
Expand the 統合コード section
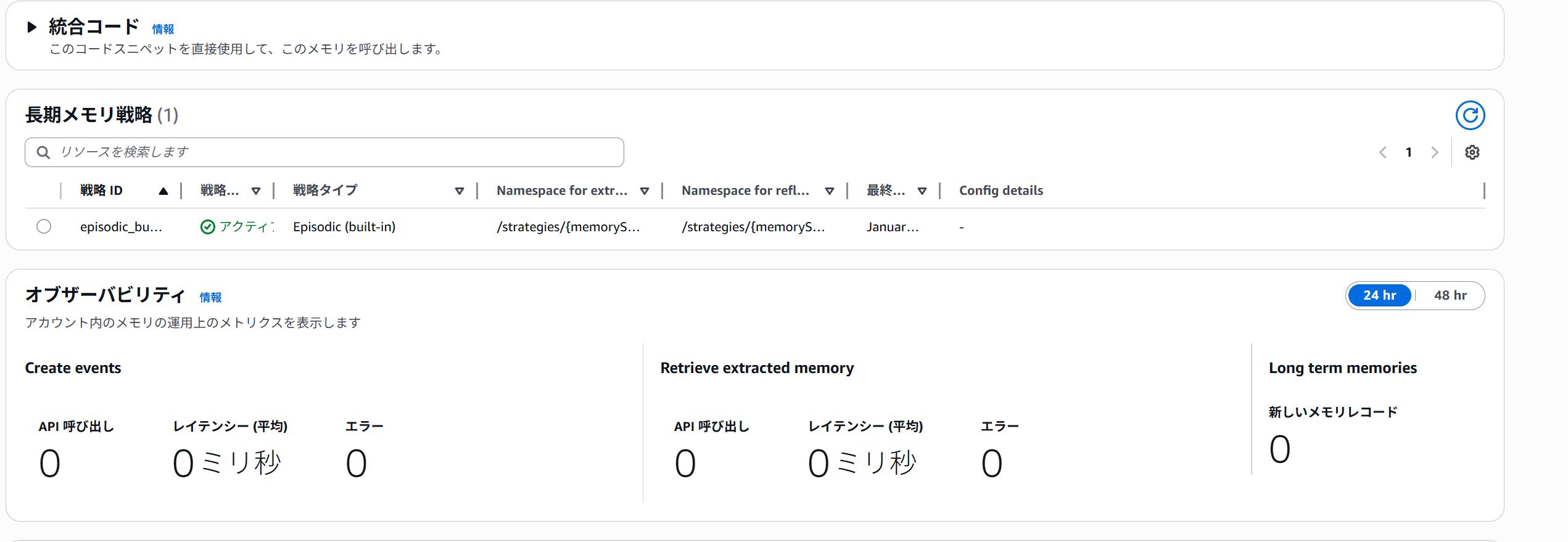point(31,27)
